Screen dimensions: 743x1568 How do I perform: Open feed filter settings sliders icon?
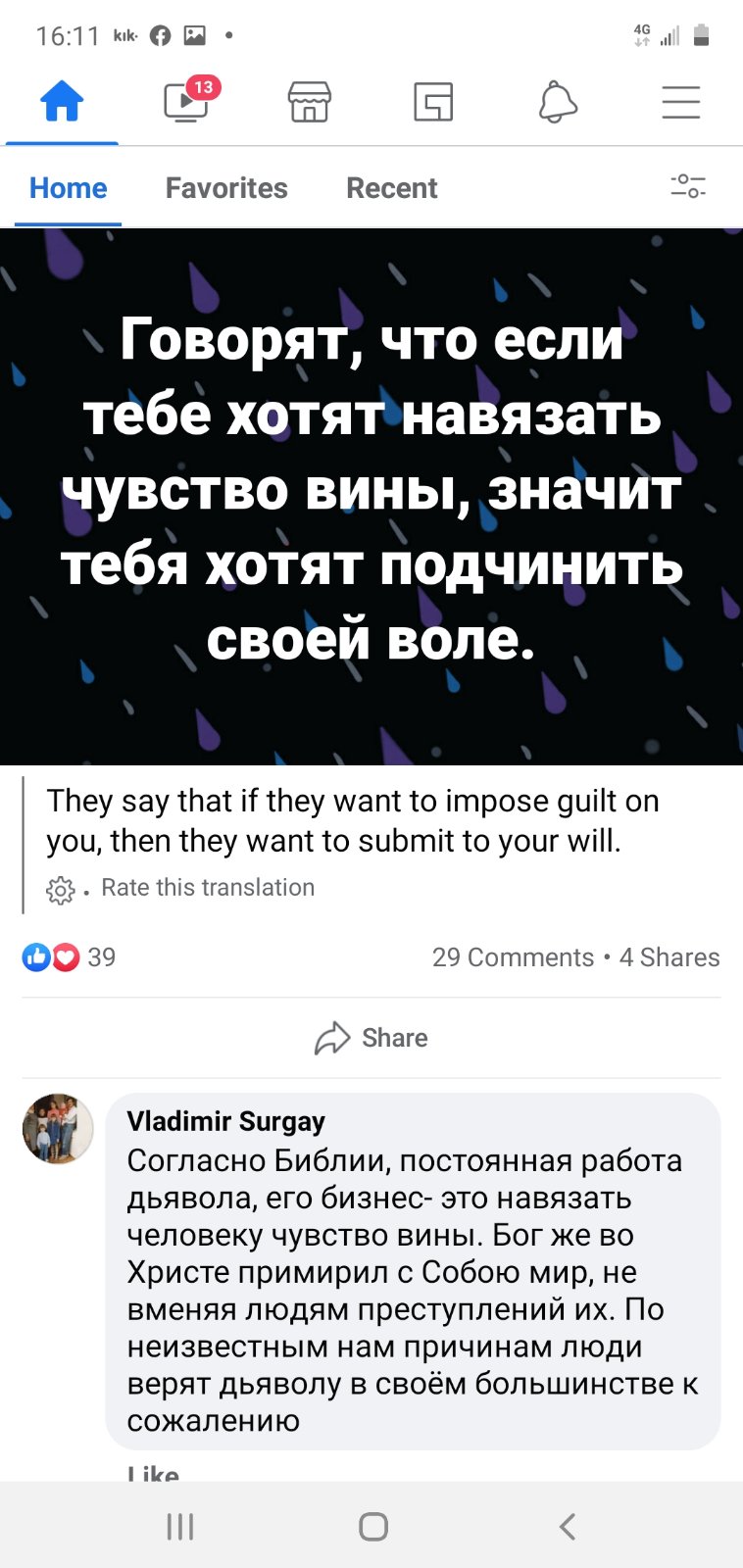click(688, 186)
